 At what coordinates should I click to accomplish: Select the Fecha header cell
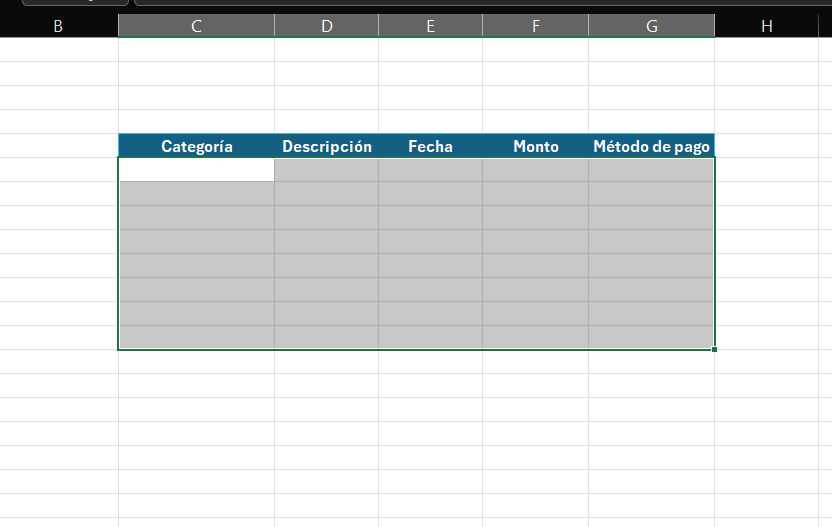point(430,146)
